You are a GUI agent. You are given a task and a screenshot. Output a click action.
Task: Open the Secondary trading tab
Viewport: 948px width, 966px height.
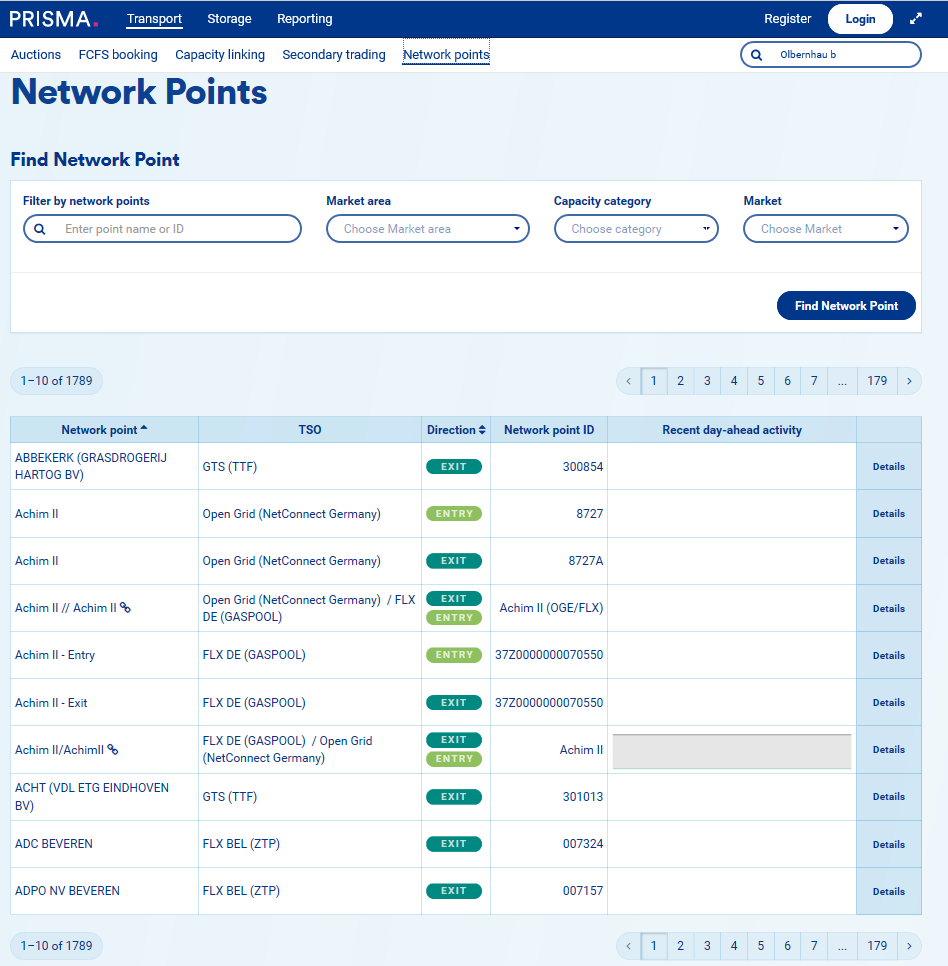[x=334, y=55]
